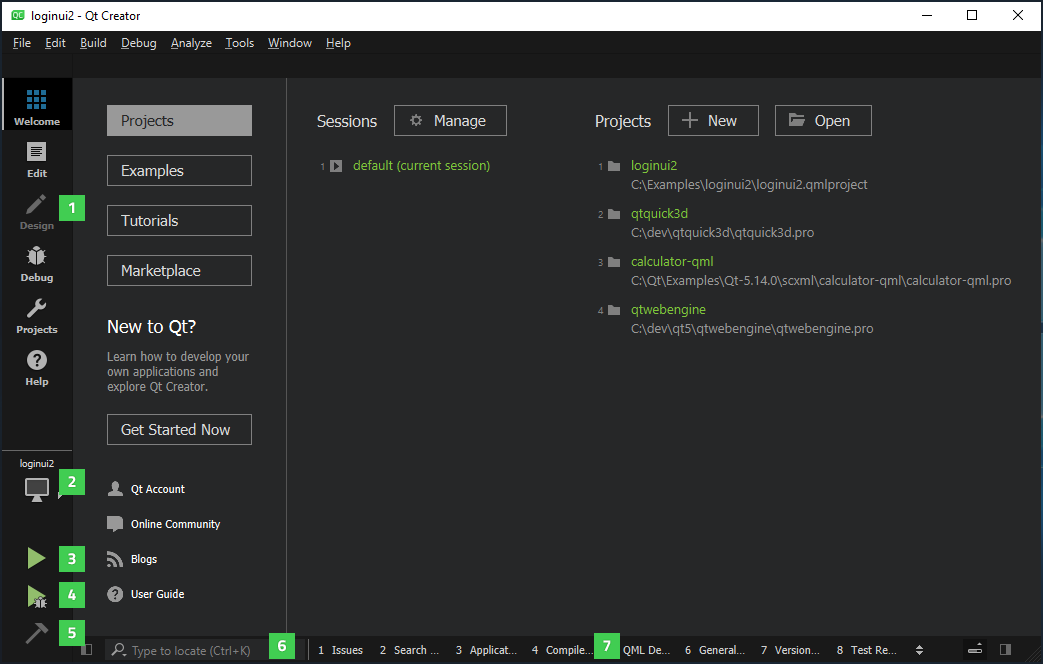Viewport: 1043px width, 664px height.
Task: Open the Tutorials page
Action: pyautogui.click(x=180, y=220)
